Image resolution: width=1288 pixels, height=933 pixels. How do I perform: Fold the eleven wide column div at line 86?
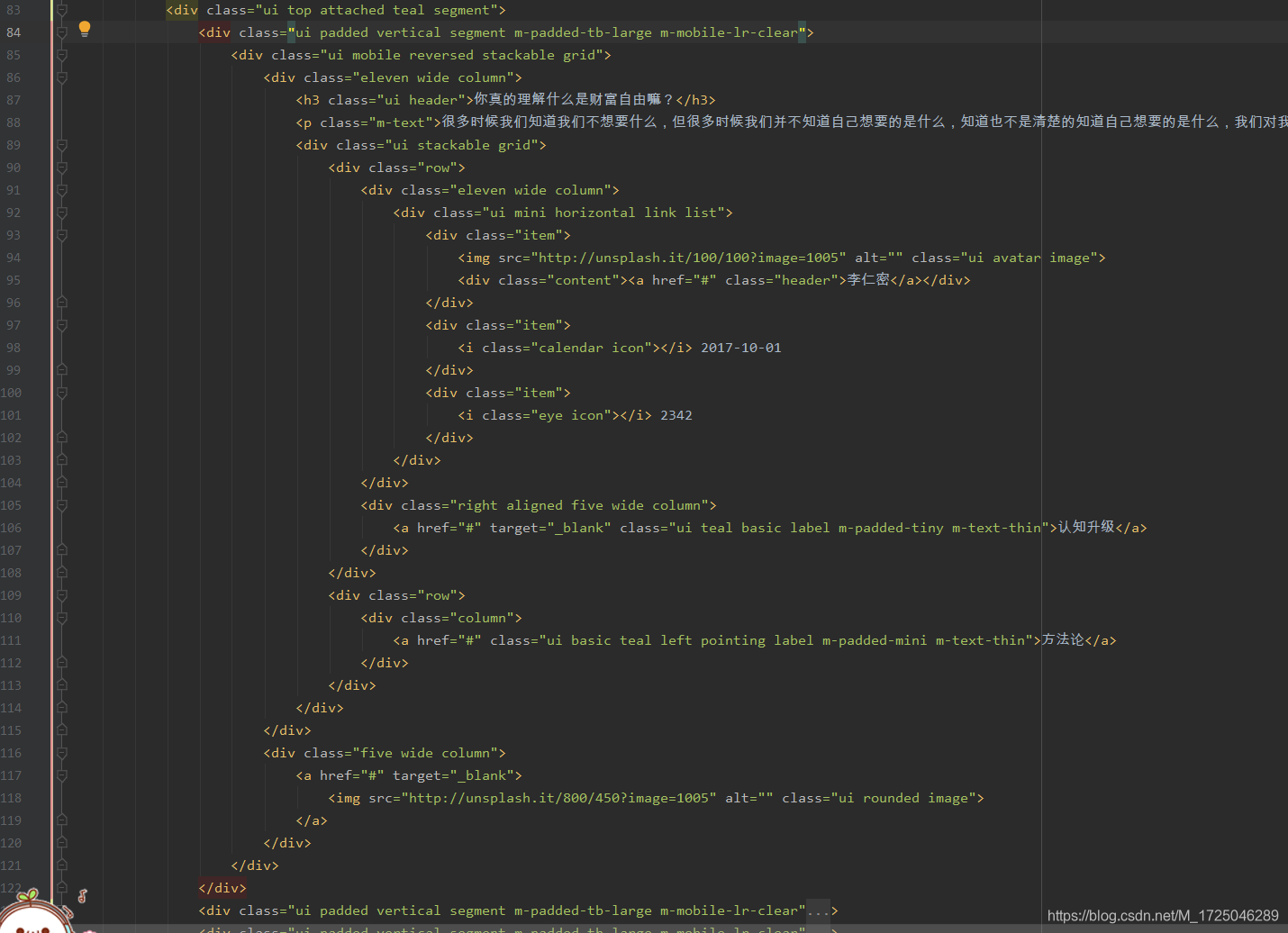click(x=62, y=77)
